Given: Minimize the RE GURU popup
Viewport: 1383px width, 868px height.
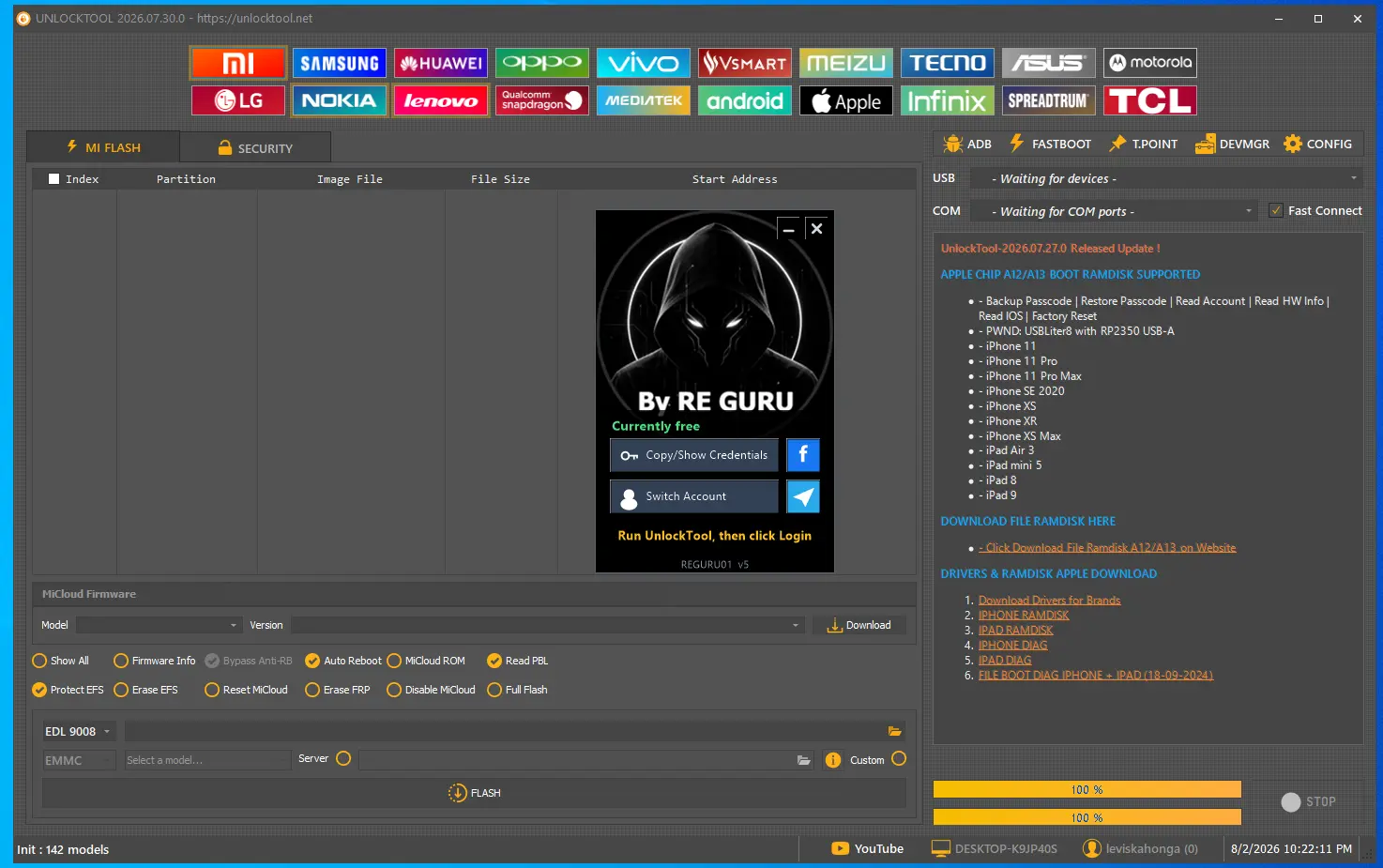Looking at the screenshot, I should pos(789,229).
